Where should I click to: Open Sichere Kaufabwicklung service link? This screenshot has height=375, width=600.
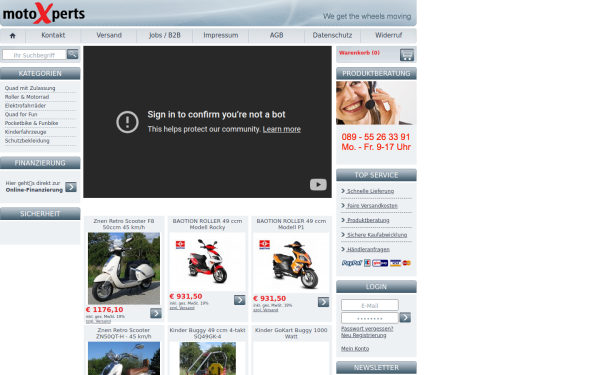pos(377,235)
